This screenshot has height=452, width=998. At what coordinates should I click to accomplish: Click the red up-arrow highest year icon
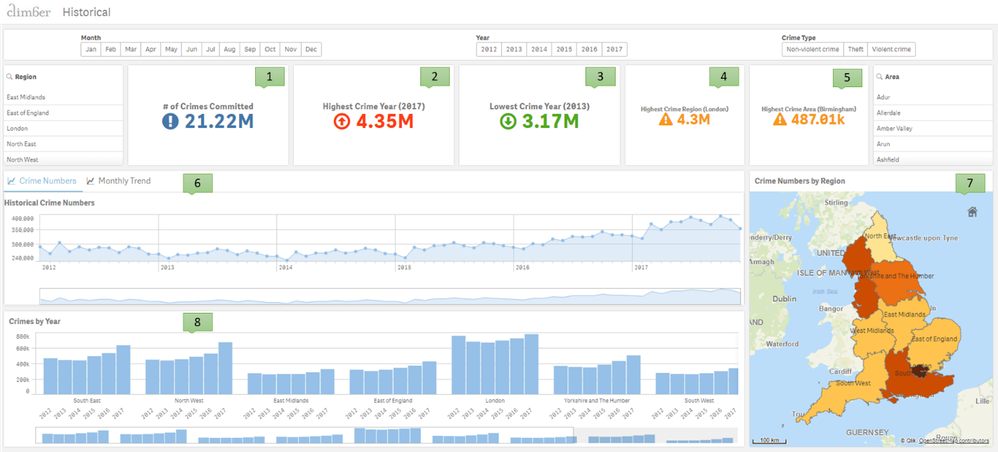tap(342, 121)
